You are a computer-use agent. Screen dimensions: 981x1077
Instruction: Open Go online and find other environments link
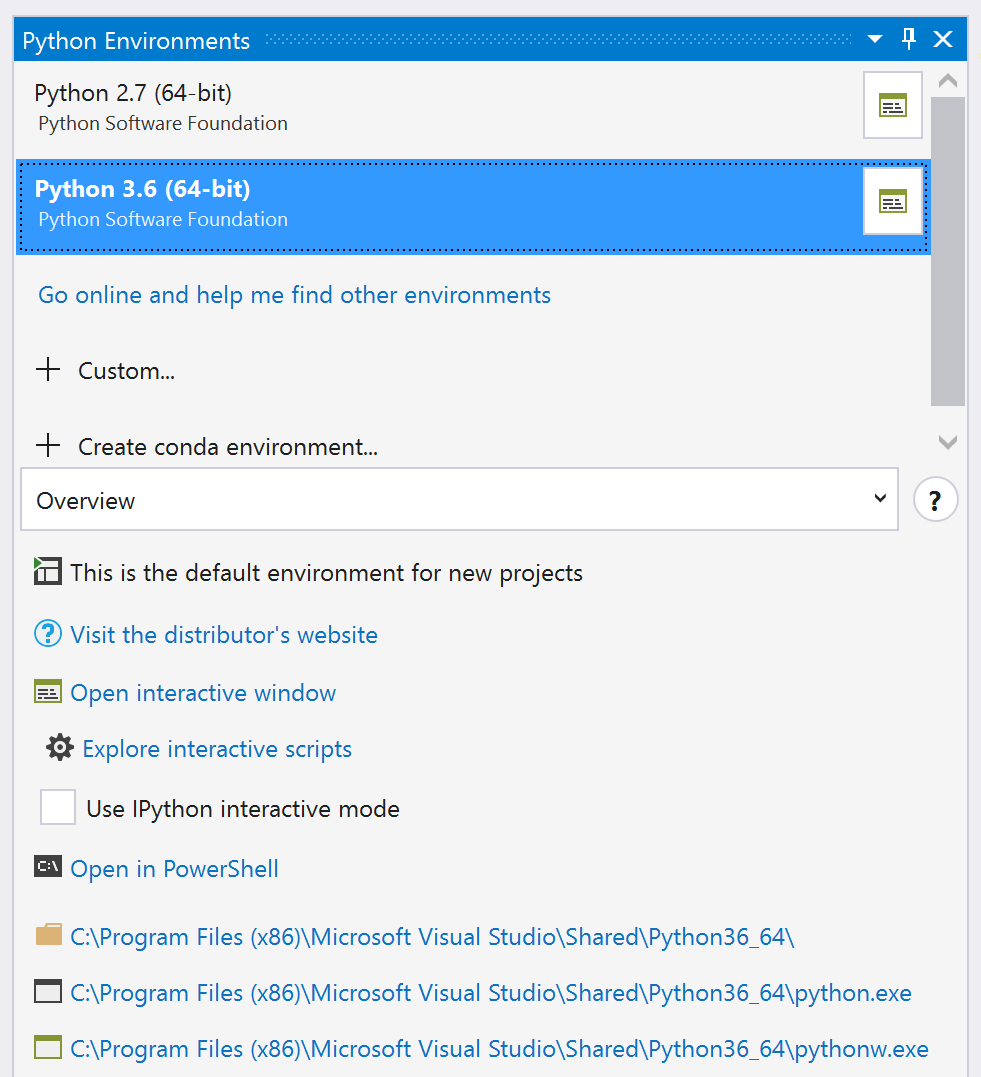[293, 295]
